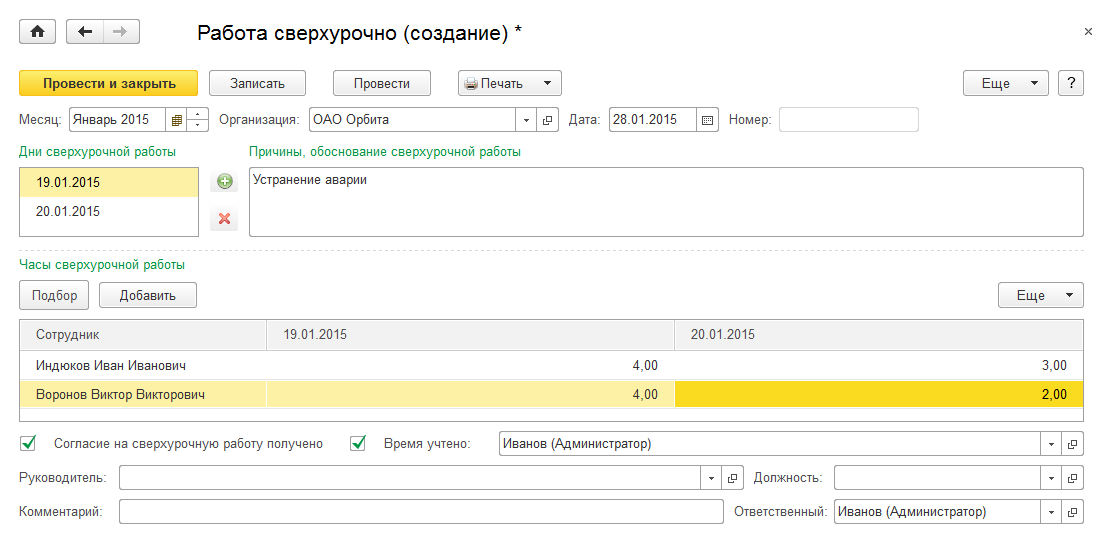Click into the Комментарий input field
Screen dimensions: 1110x538
[420, 512]
